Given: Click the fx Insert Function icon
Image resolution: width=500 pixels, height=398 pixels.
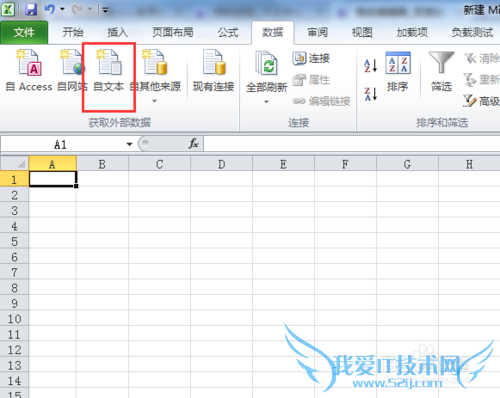Looking at the screenshot, I should (194, 144).
